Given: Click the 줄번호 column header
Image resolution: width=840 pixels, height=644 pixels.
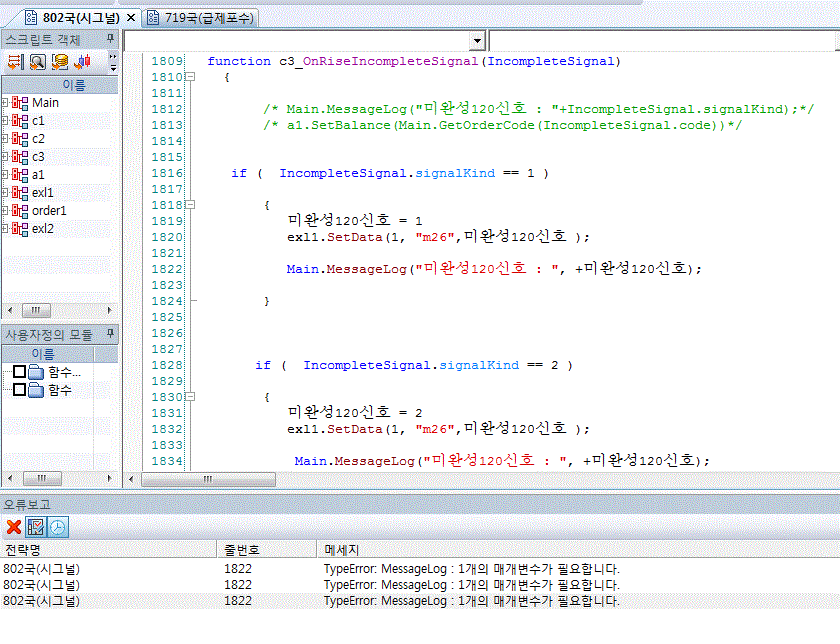Looking at the screenshot, I should [x=242, y=550].
